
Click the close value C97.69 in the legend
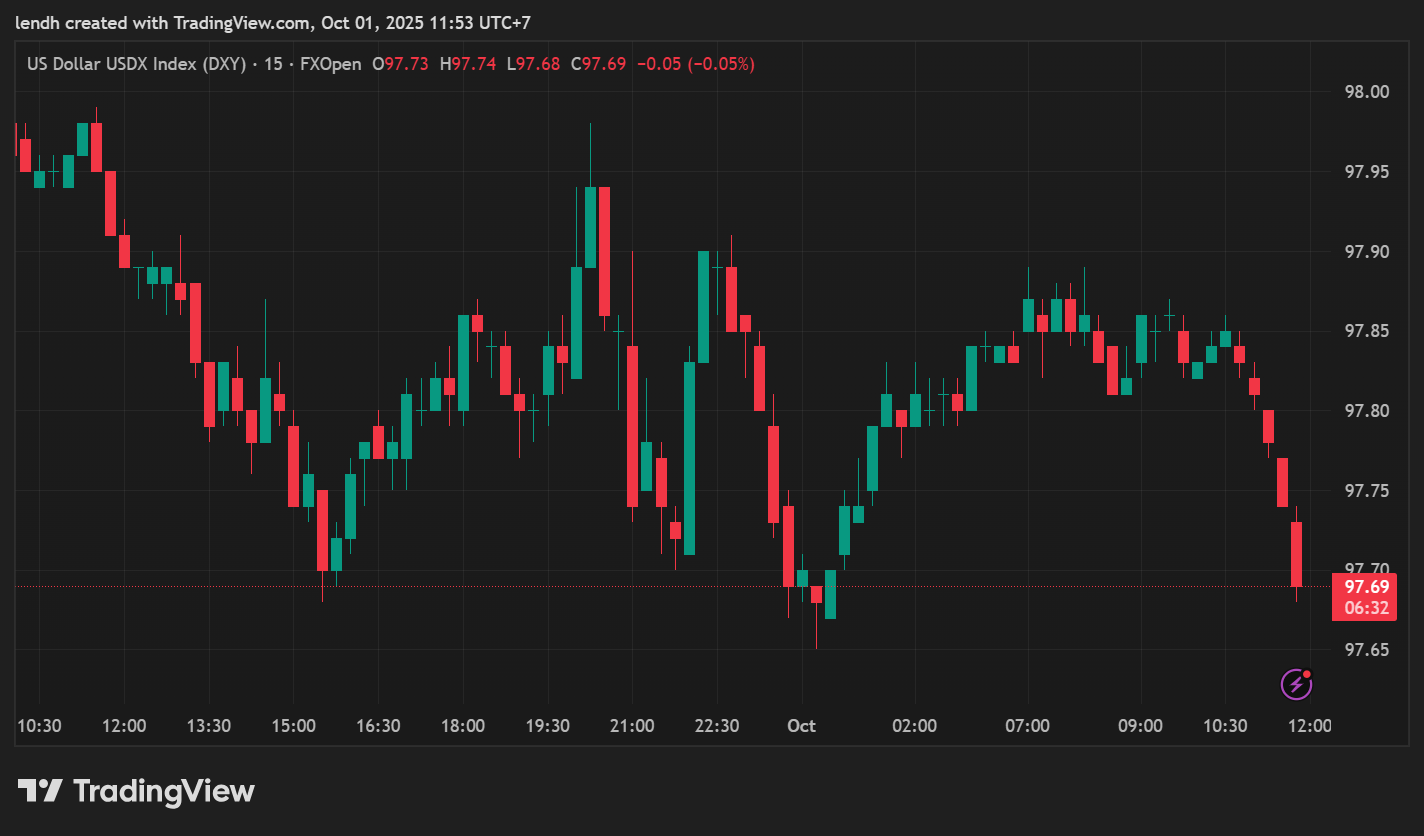tap(598, 64)
